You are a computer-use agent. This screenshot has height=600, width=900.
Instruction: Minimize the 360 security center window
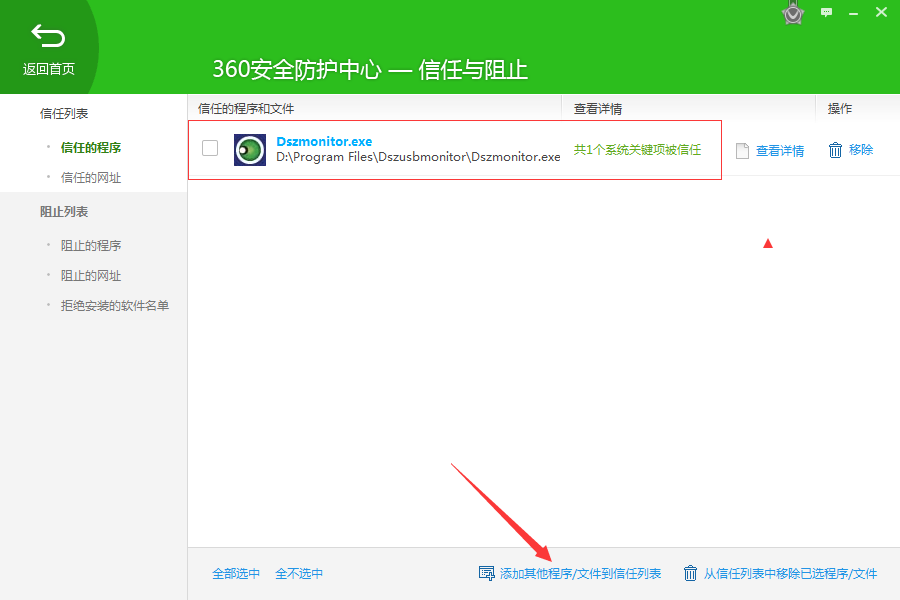853,13
